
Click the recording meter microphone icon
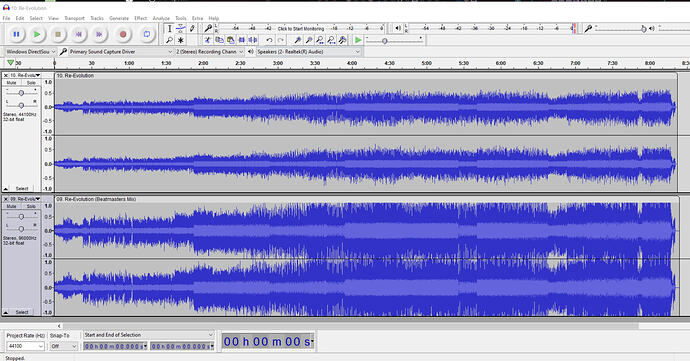[x=208, y=29]
